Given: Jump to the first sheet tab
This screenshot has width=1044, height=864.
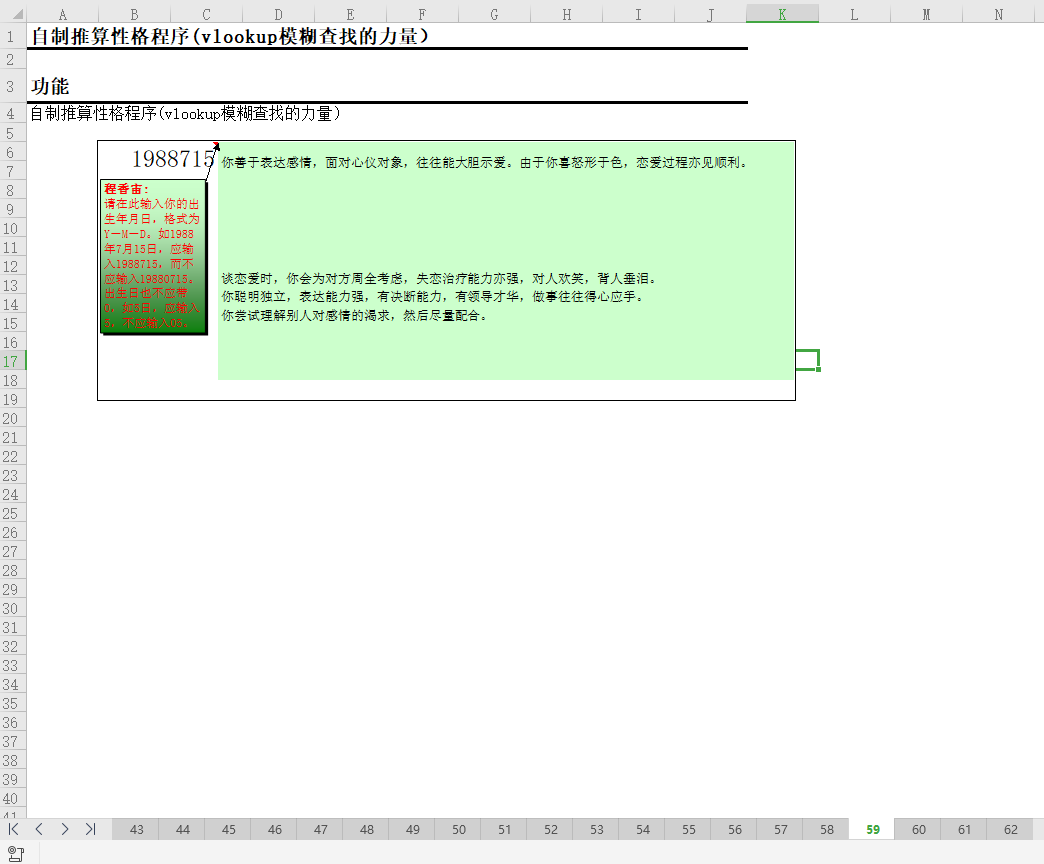Looking at the screenshot, I should point(13,829).
